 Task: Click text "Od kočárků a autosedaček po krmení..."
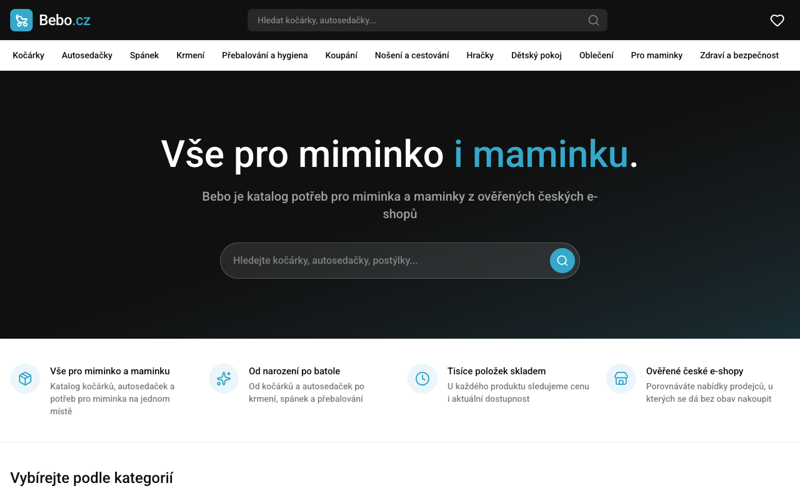point(306,393)
